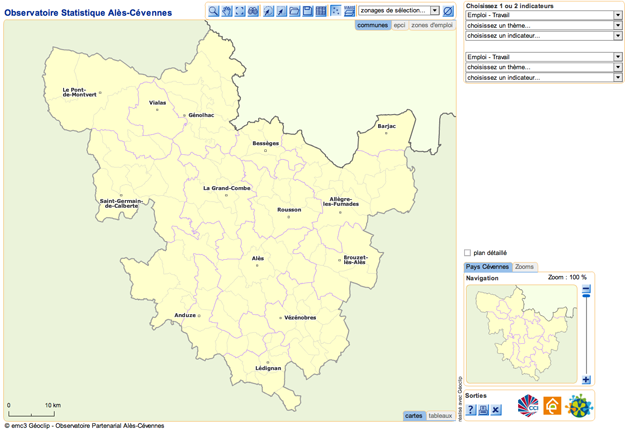Open the zonages de sélection dropdown
630x435 pixels.
coord(399,11)
